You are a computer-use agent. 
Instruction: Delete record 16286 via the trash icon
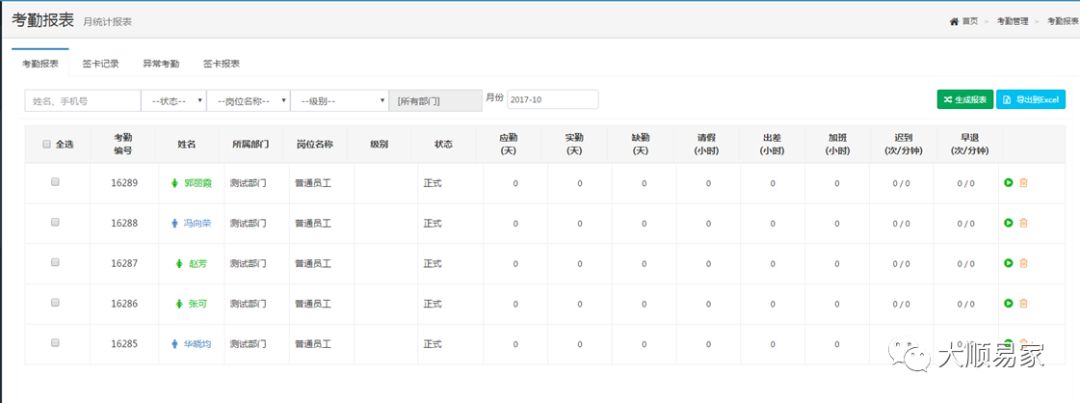[1023, 303]
